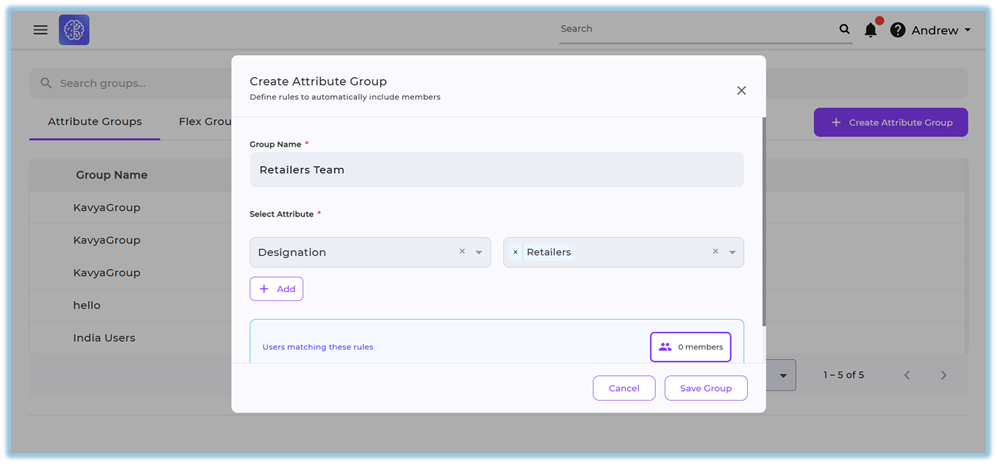Click the brain app logo
This screenshot has width=997, height=464.
tap(74, 30)
